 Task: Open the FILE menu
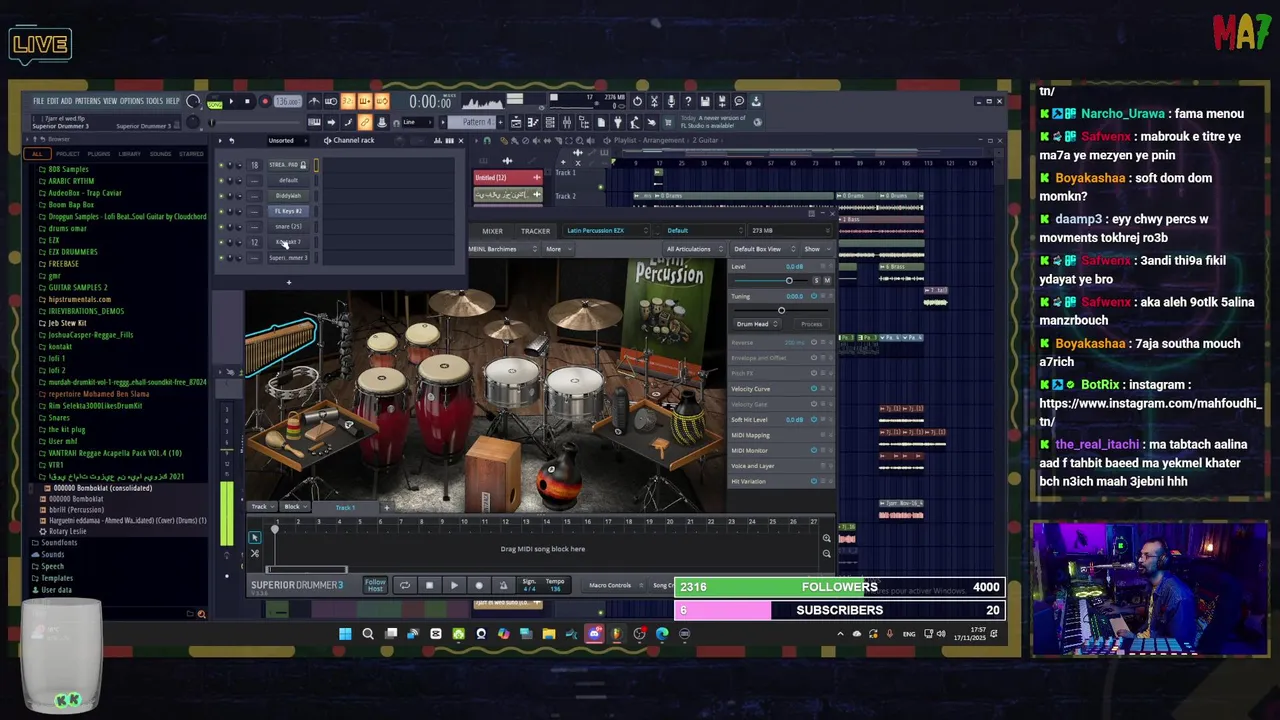point(38,101)
